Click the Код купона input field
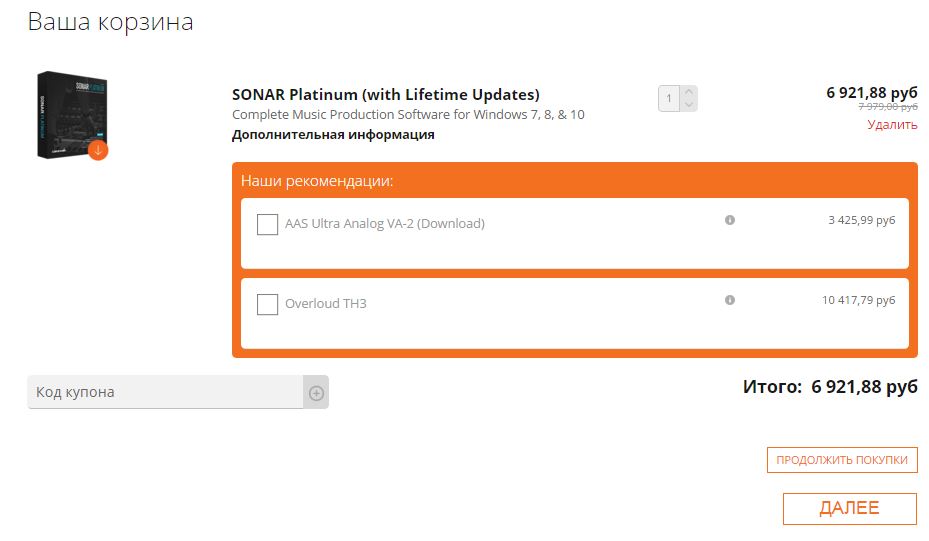 pos(165,392)
